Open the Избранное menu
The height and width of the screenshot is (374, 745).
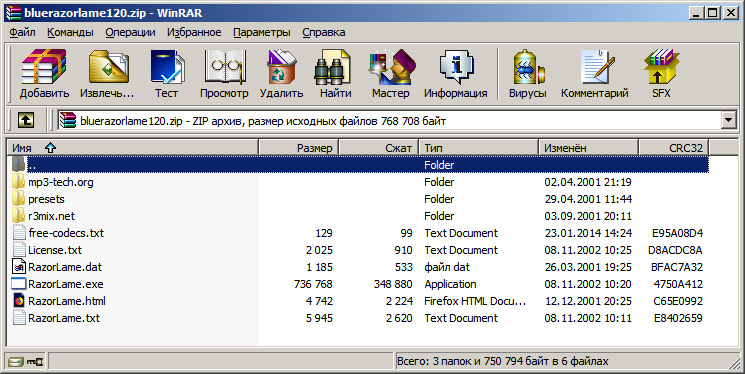pos(194,32)
